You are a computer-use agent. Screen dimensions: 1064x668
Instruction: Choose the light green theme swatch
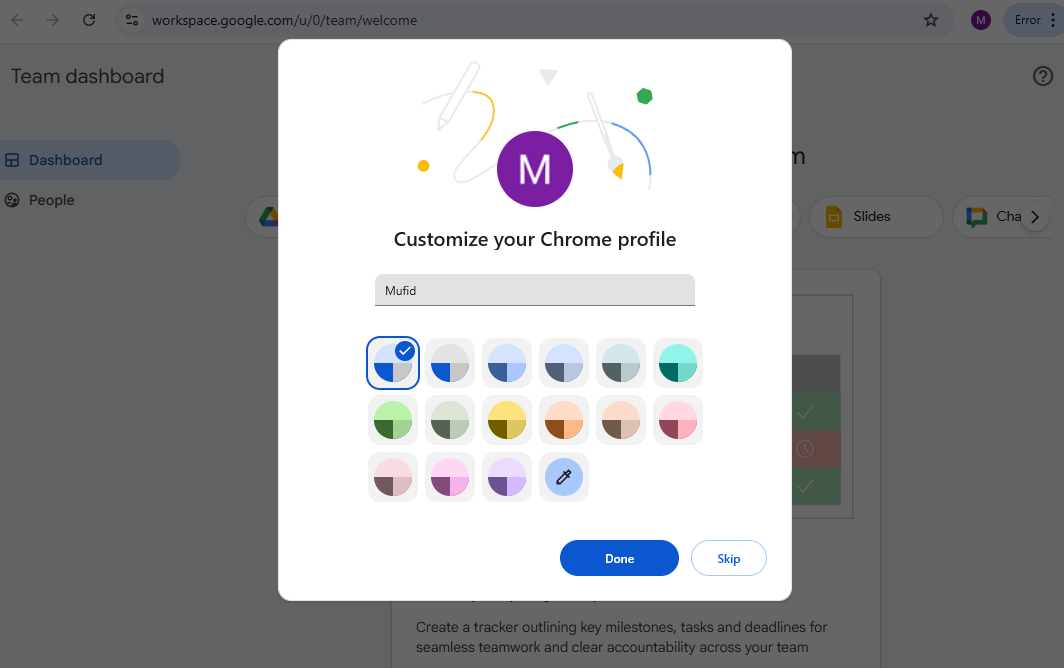[393, 420]
